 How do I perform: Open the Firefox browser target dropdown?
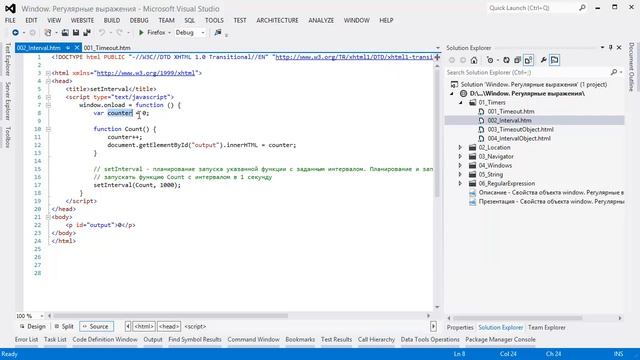coord(169,32)
